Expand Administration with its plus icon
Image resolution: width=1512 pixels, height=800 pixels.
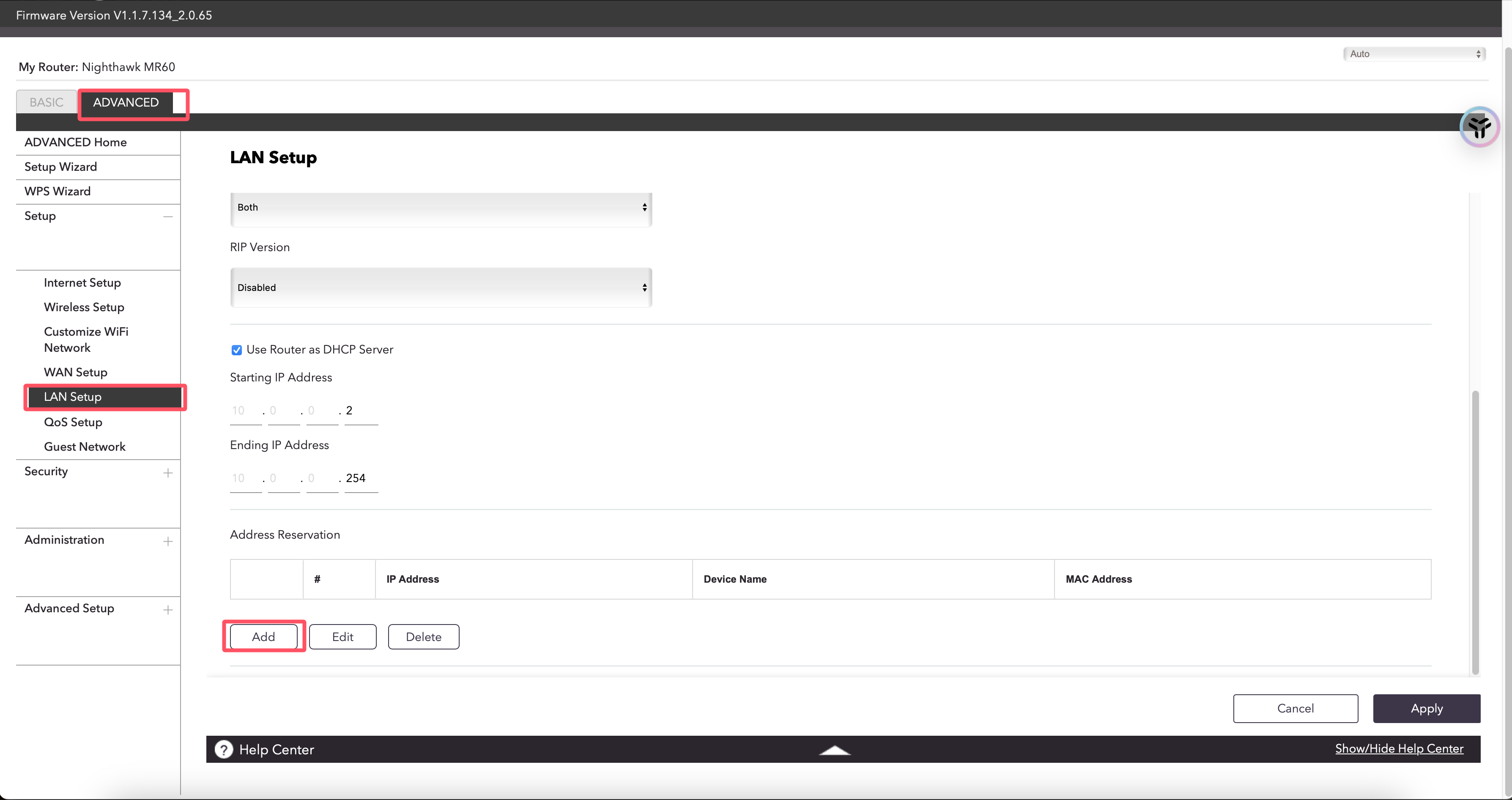click(x=168, y=541)
